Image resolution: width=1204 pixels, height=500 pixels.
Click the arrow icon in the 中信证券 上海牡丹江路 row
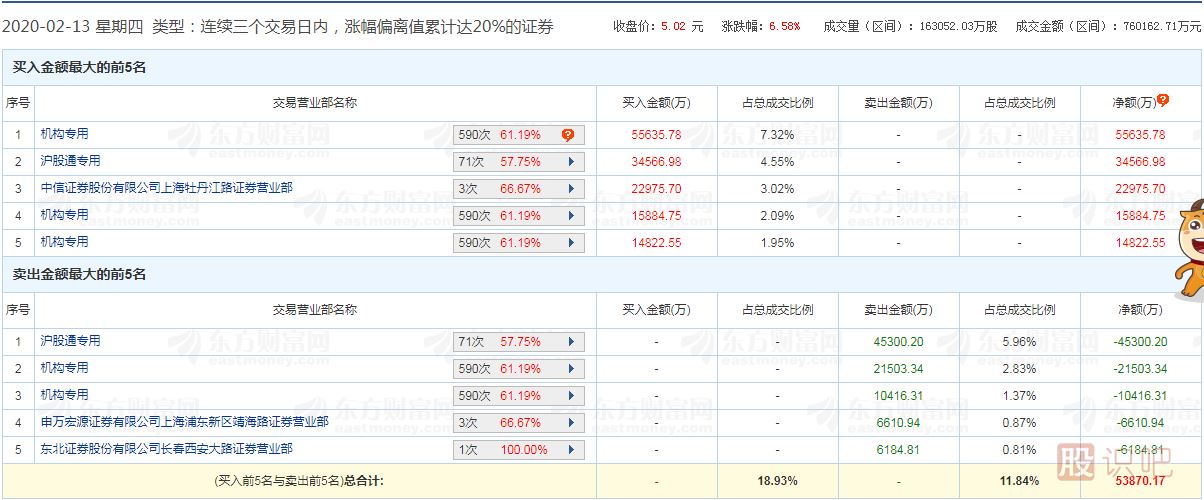tap(571, 189)
